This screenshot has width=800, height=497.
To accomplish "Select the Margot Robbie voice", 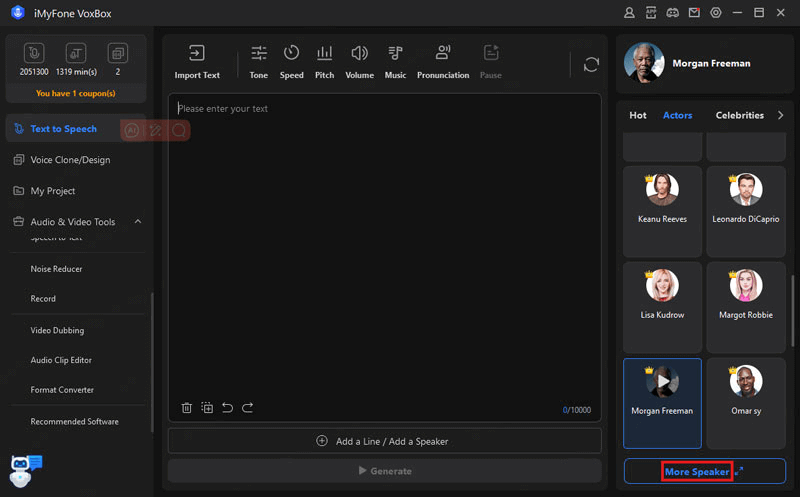I will pyautogui.click(x=746, y=307).
